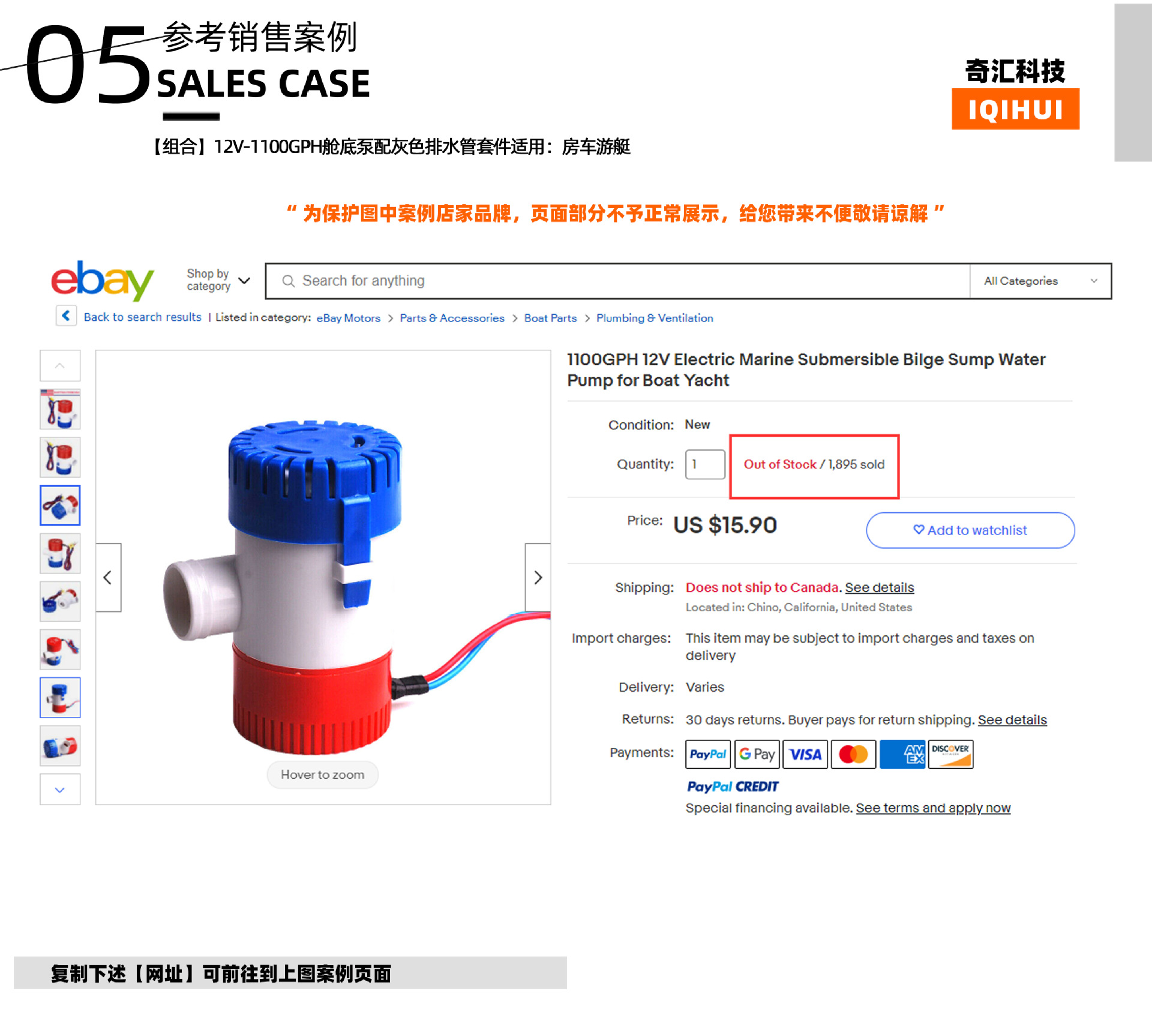
Task: Open the Shop by category dropdown
Action: 218,280
